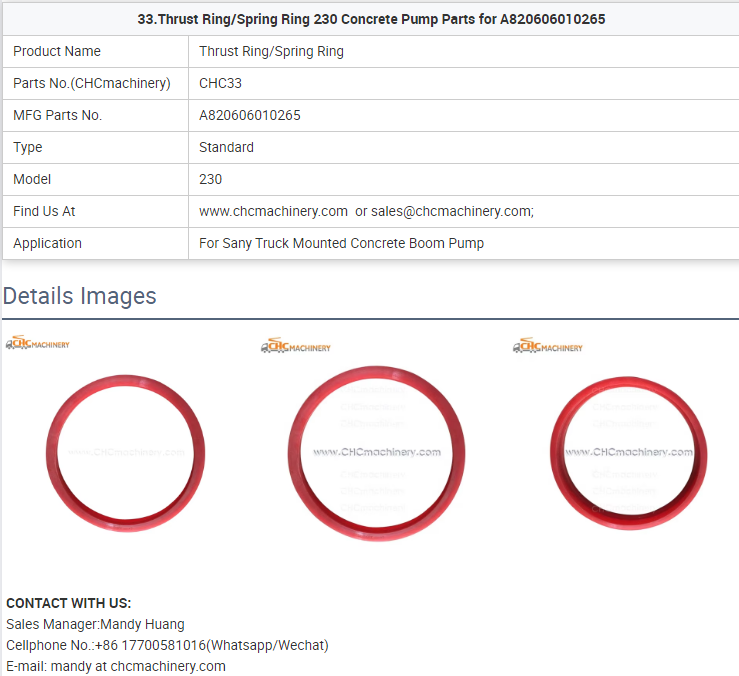This screenshot has width=739, height=676.
Task: Click the 'Details Images' heading
Action: (80, 296)
